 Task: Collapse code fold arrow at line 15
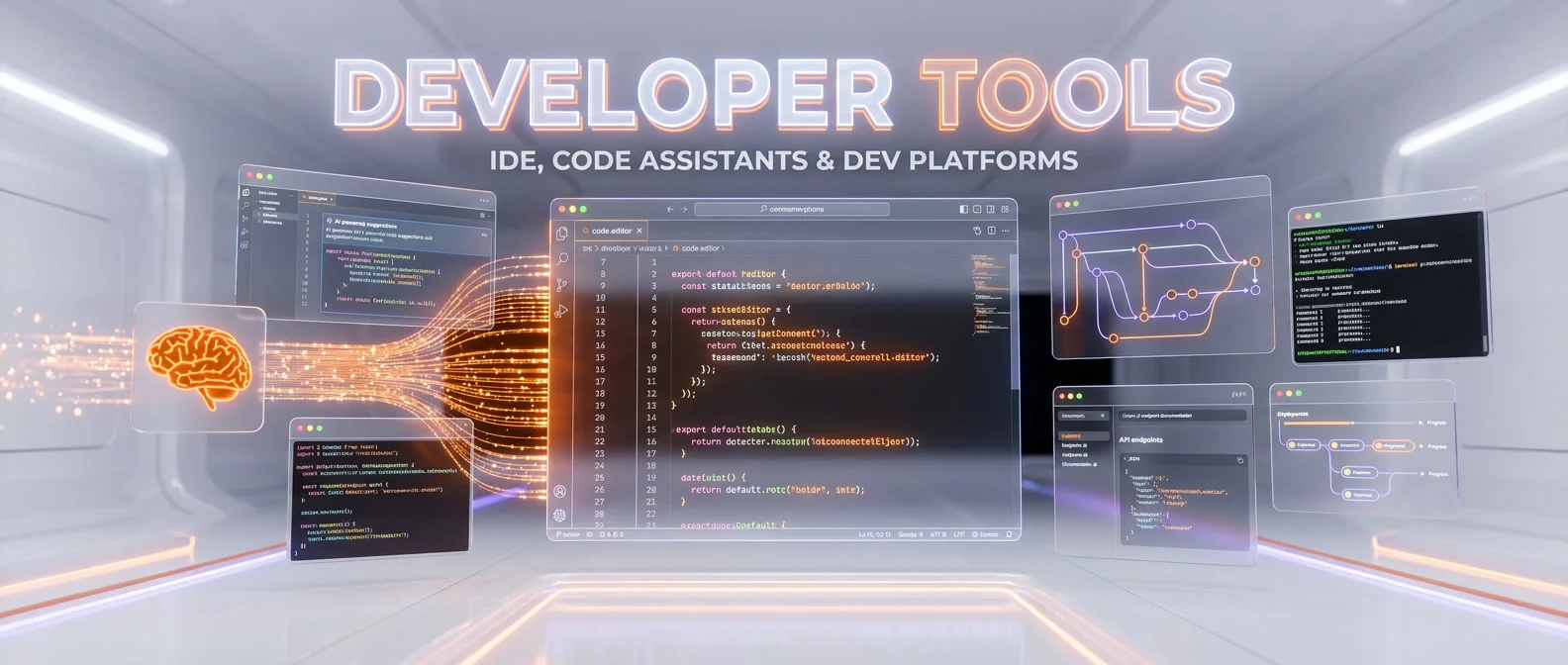tap(674, 430)
